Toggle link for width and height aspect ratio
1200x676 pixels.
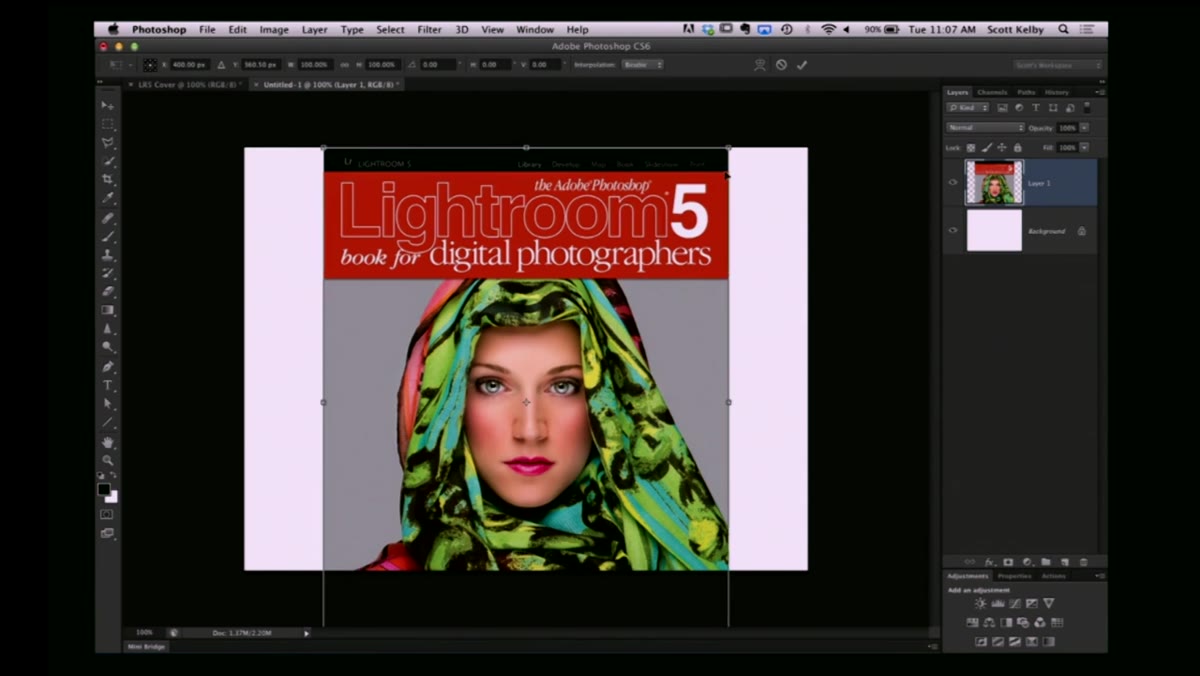(344, 65)
